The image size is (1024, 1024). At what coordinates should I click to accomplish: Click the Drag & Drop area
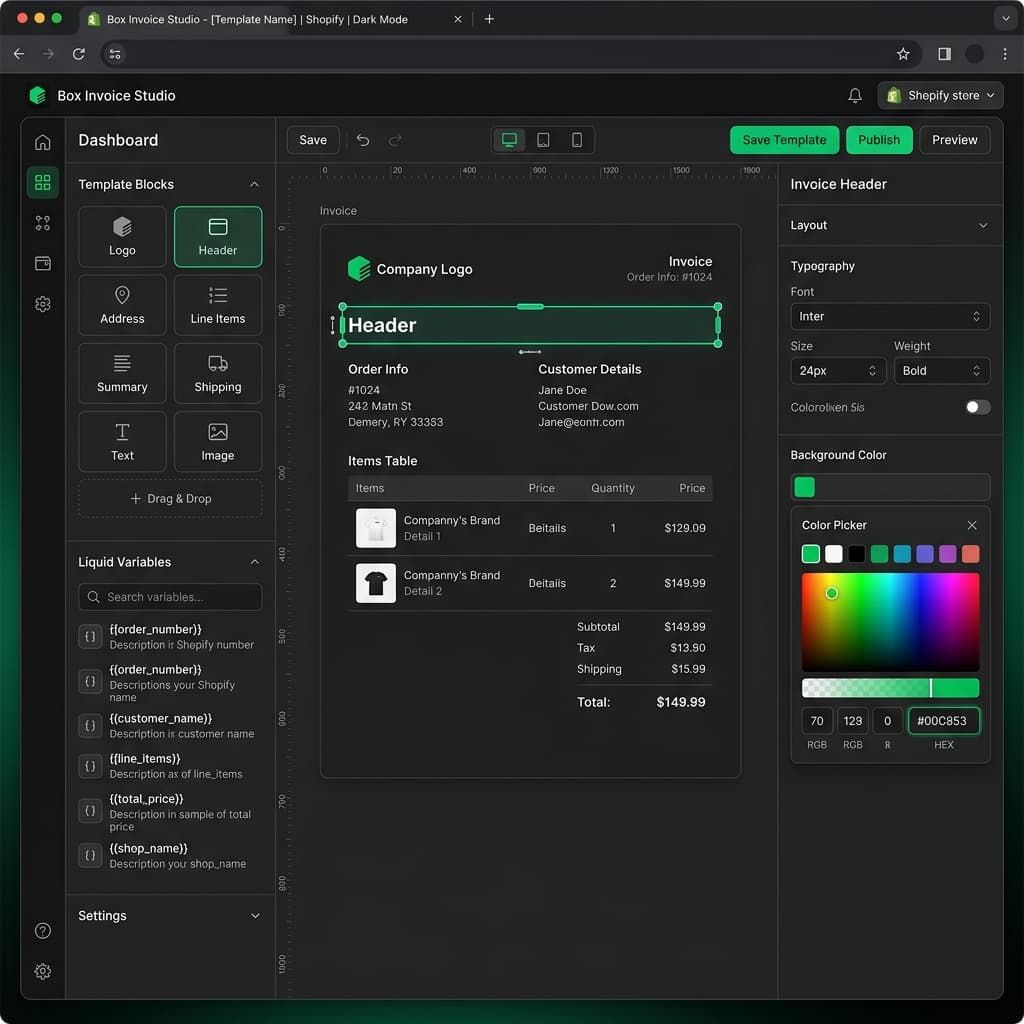170,498
